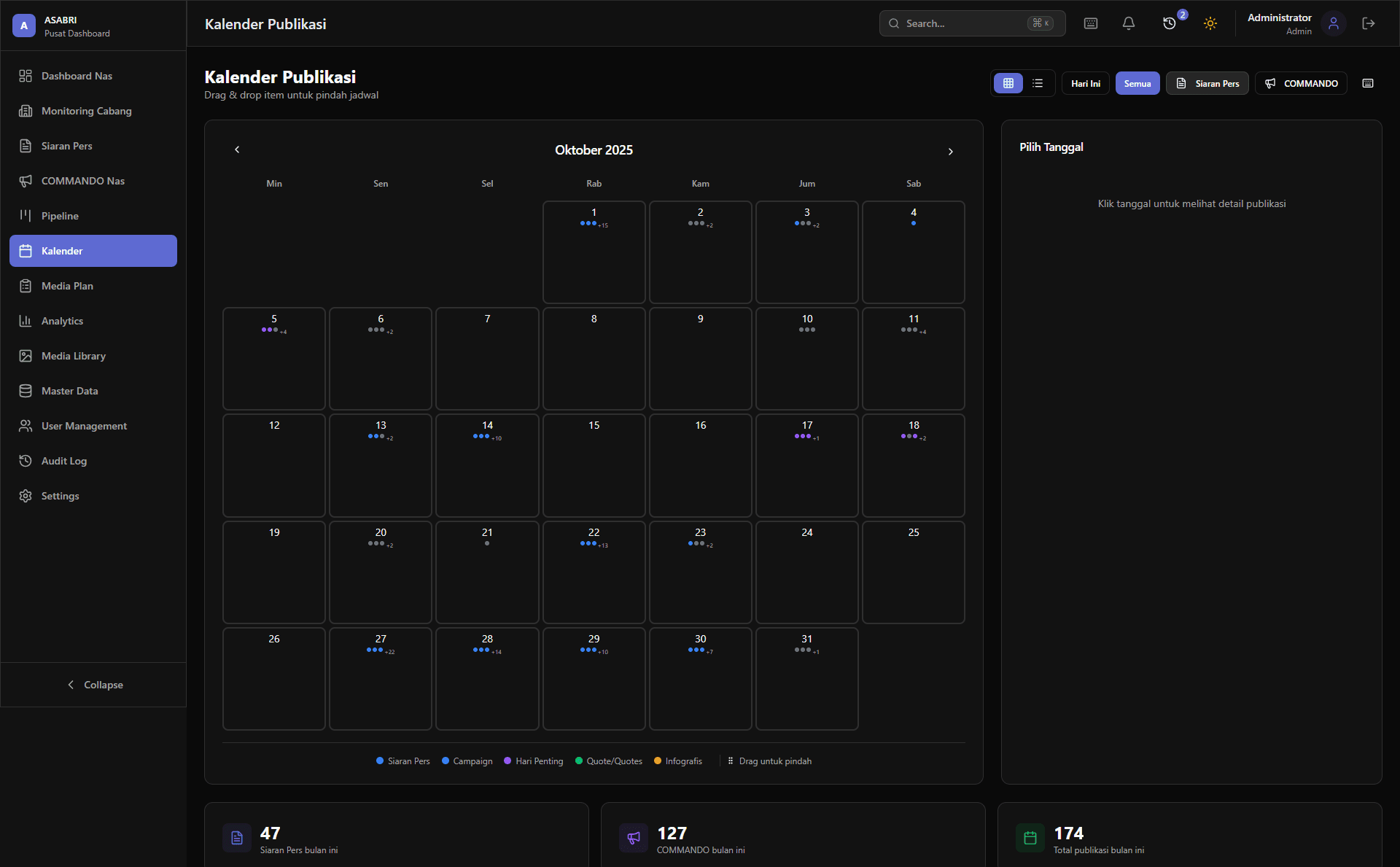The height and width of the screenshot is (867, 1400).
Task: Switch to list view
Action: (x=1038, y=83)
